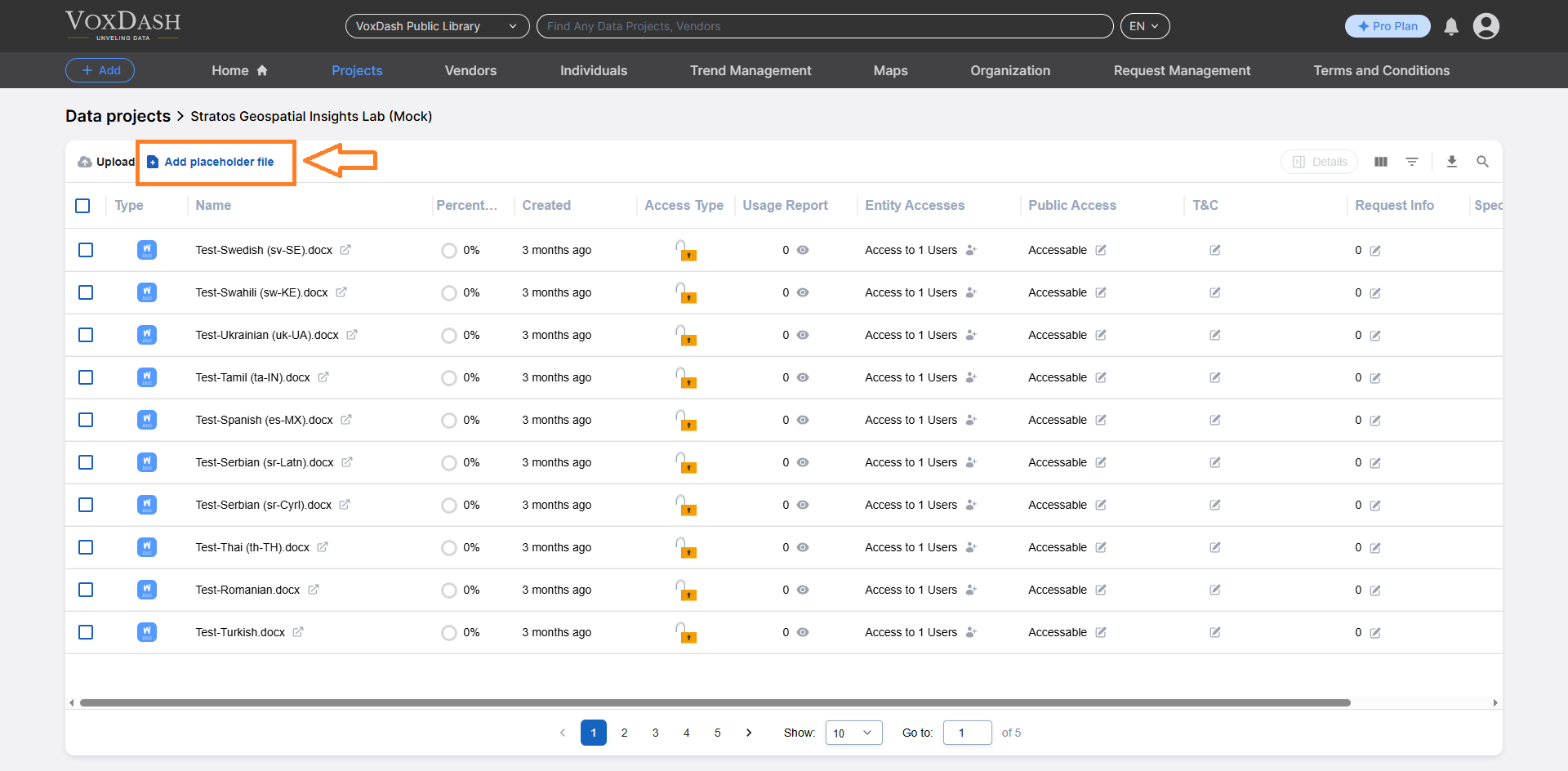Click the search magnifier icon in table toolbar

pos(1482,162)
